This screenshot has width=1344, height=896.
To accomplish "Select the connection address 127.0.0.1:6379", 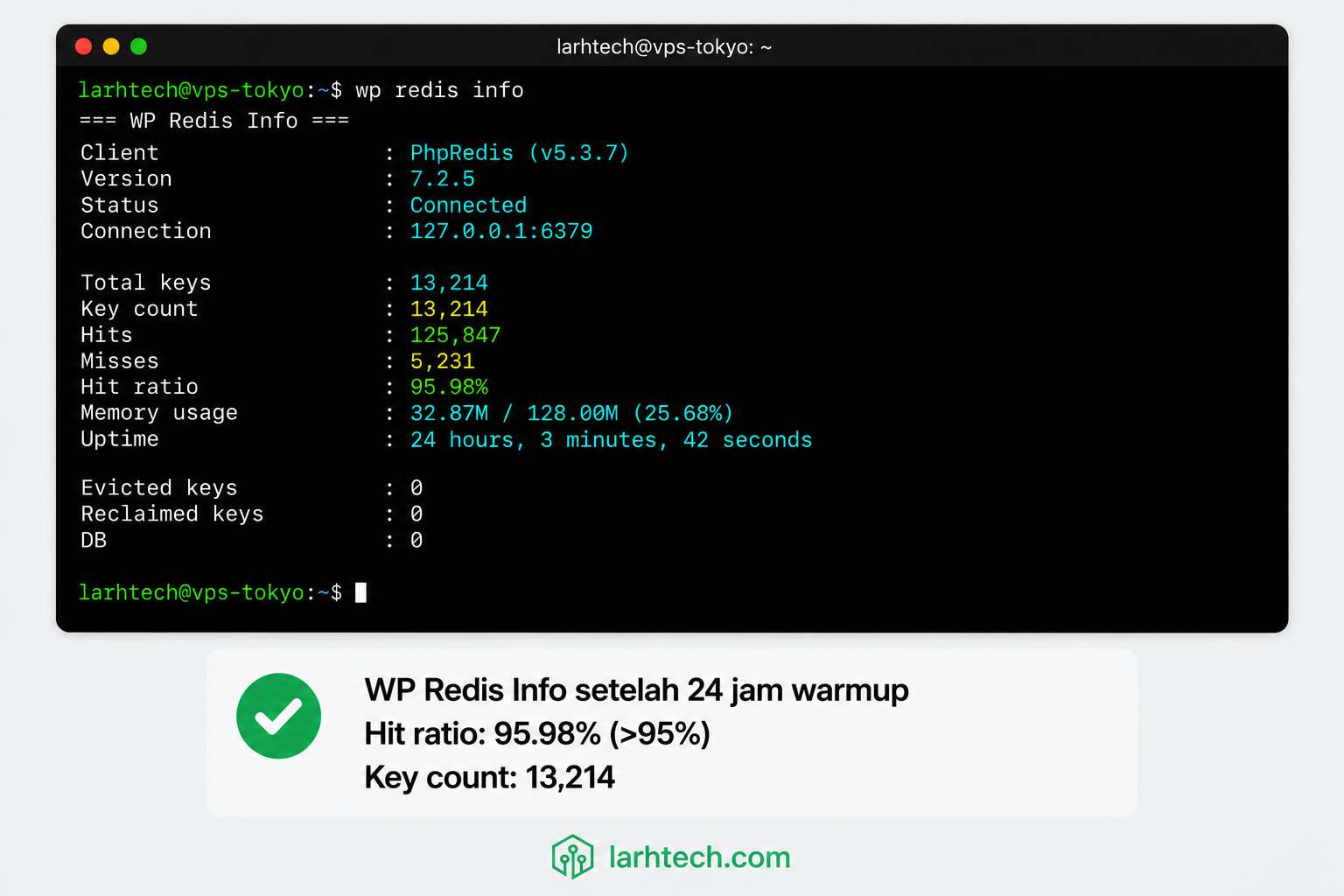I will [501, 231].
